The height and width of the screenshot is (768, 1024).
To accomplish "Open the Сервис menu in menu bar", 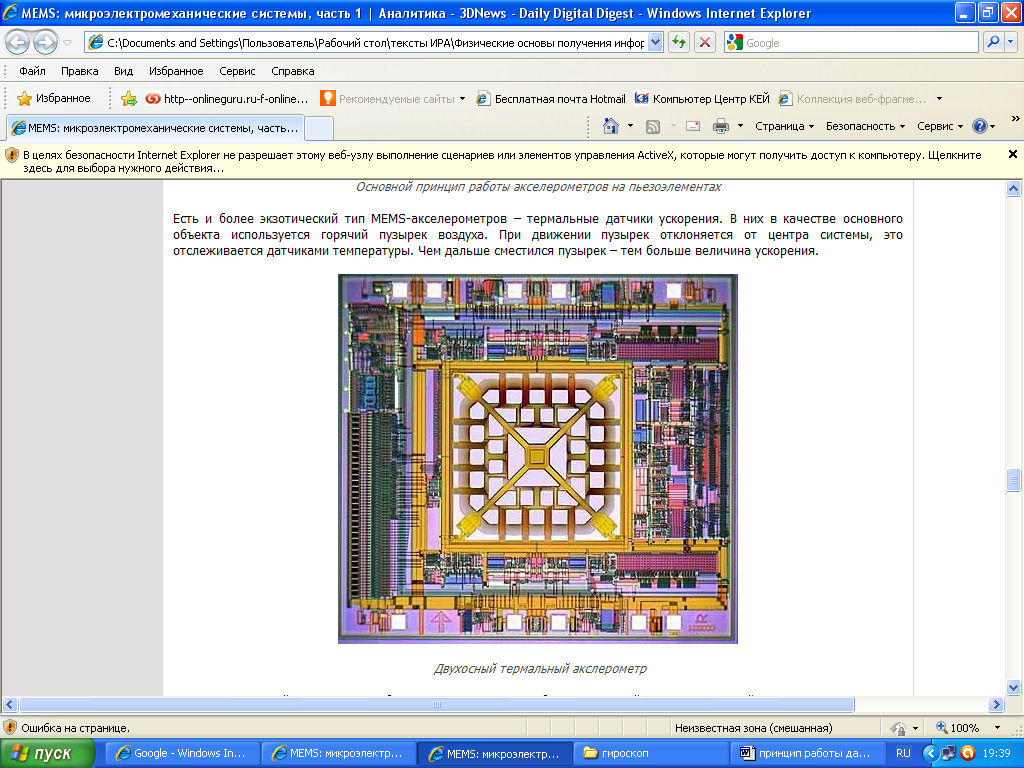I will pos(237,71).
